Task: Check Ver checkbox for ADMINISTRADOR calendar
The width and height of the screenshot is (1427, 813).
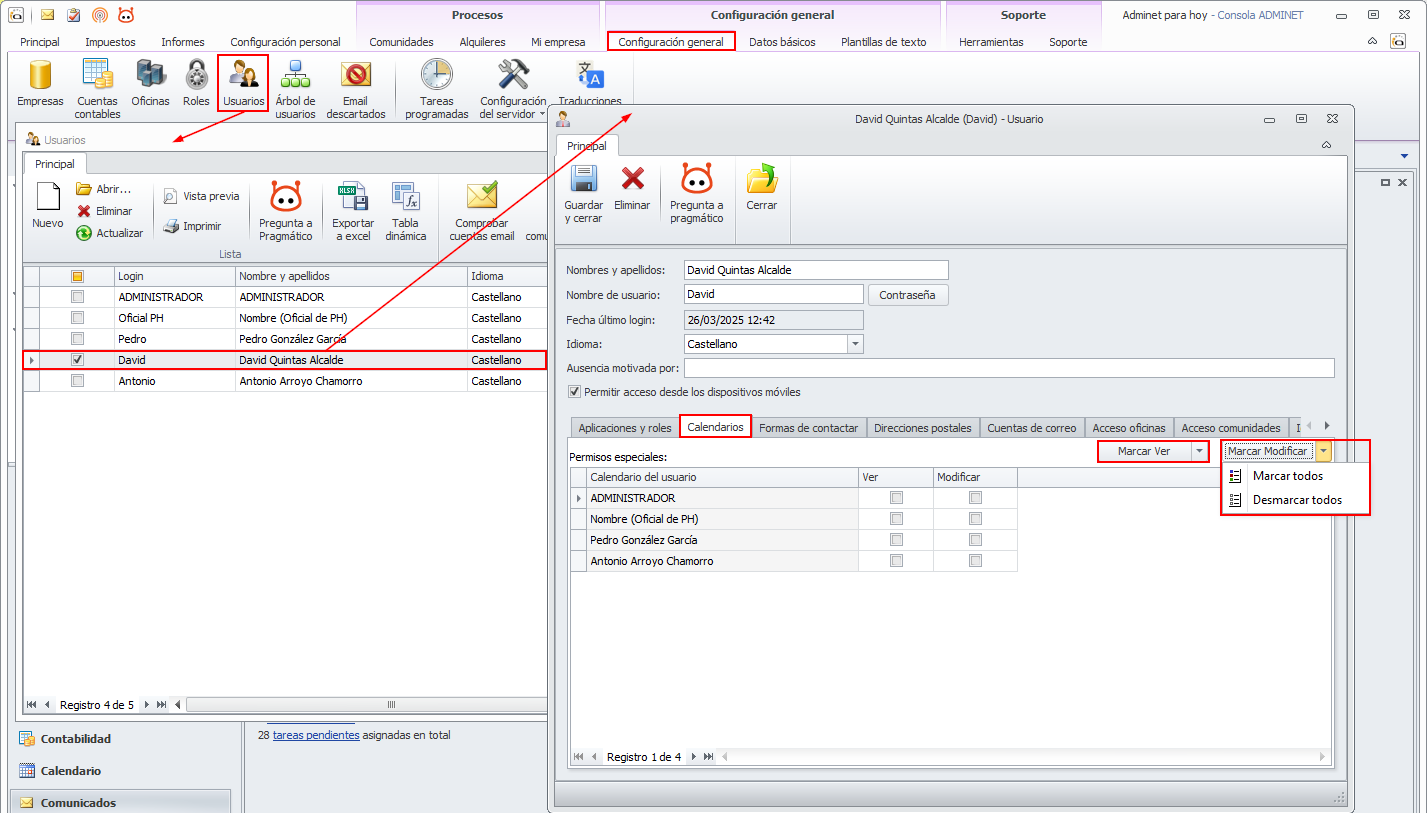Action: coord(896,498)
